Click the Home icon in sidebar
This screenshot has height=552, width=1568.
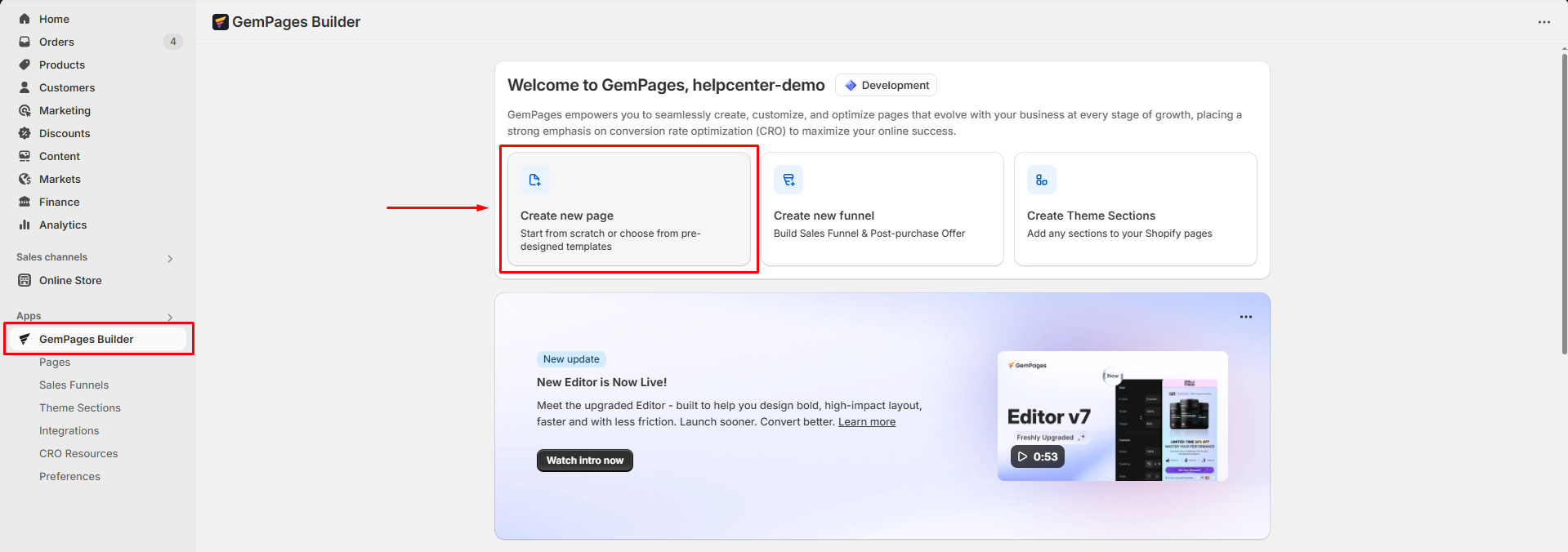(x=25, y=19)
